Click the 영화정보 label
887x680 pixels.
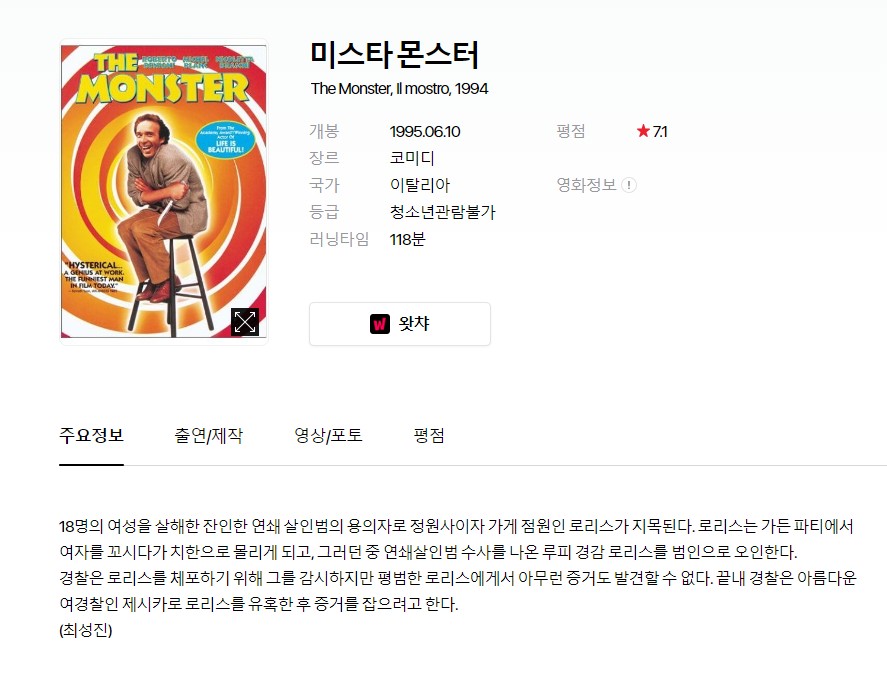pos(586,185)
